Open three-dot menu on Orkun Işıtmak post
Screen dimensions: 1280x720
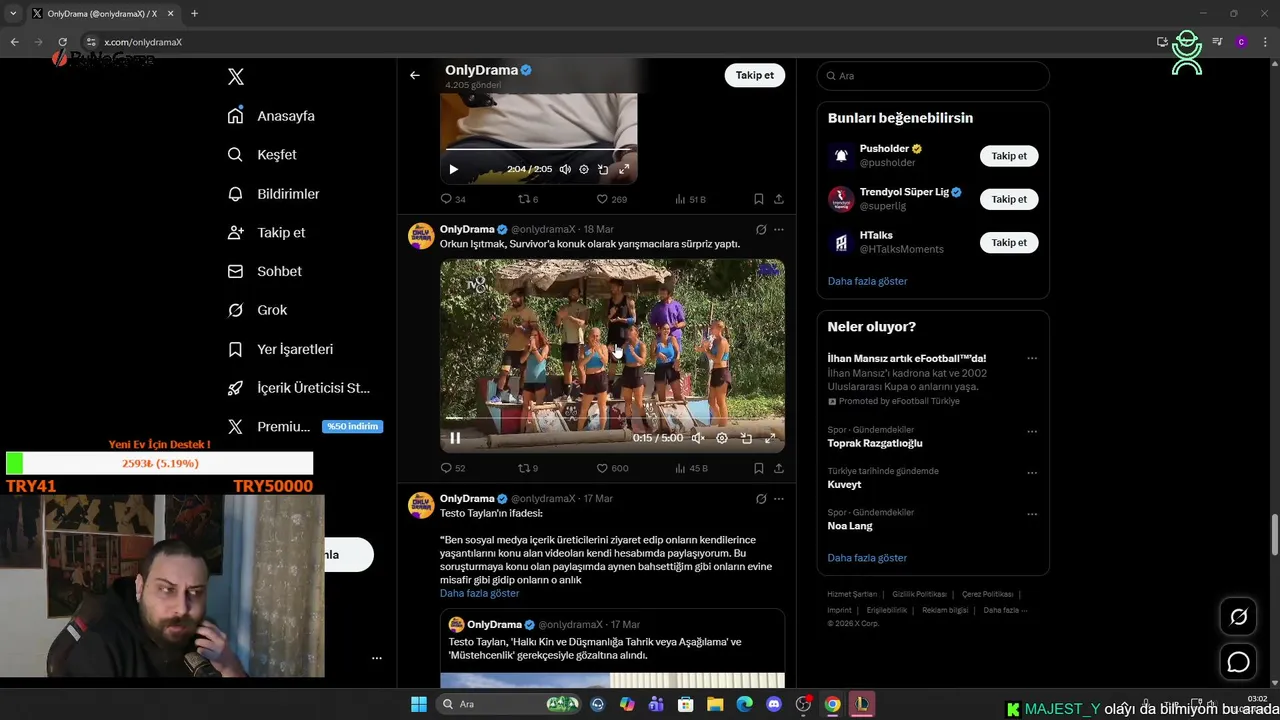click(x=779, y=230)
